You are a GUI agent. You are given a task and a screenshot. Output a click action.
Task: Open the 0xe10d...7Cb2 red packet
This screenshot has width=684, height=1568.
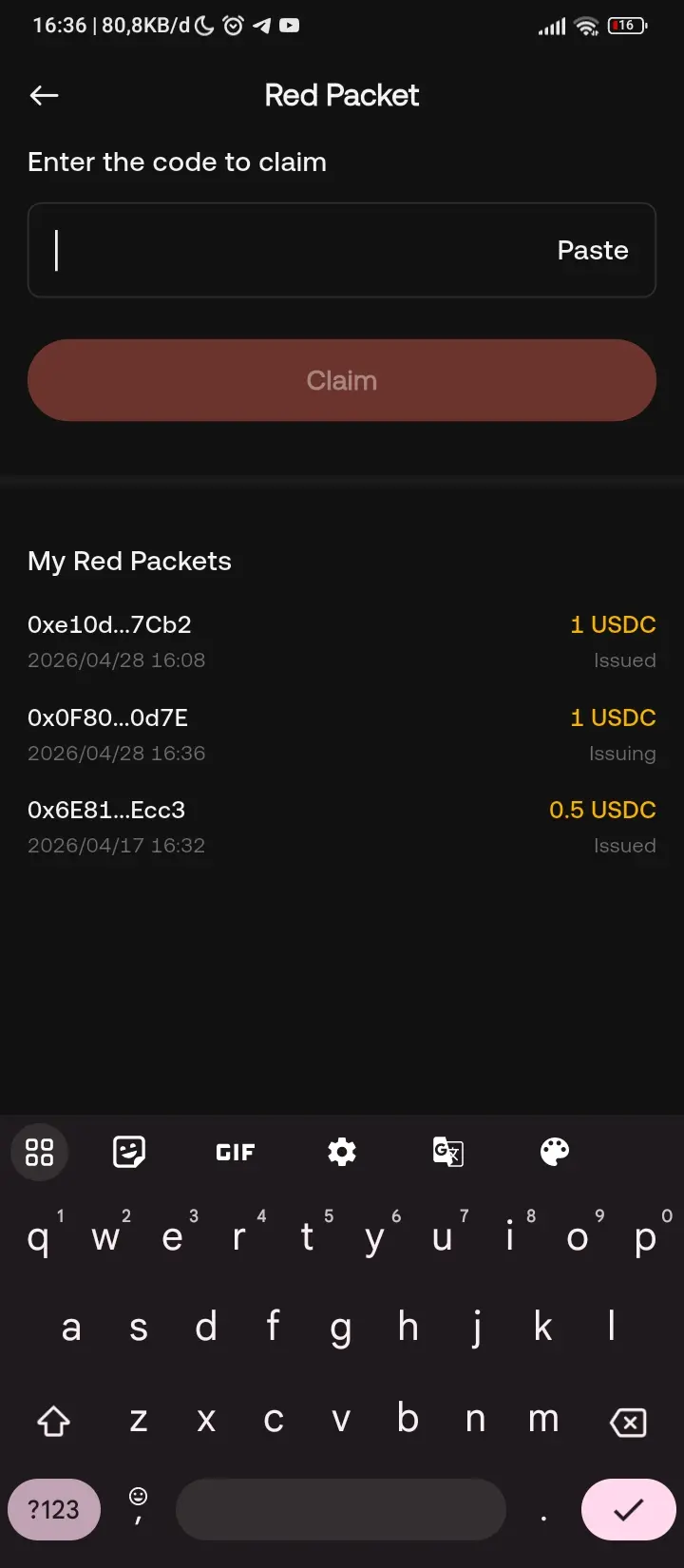pos(341,641)
